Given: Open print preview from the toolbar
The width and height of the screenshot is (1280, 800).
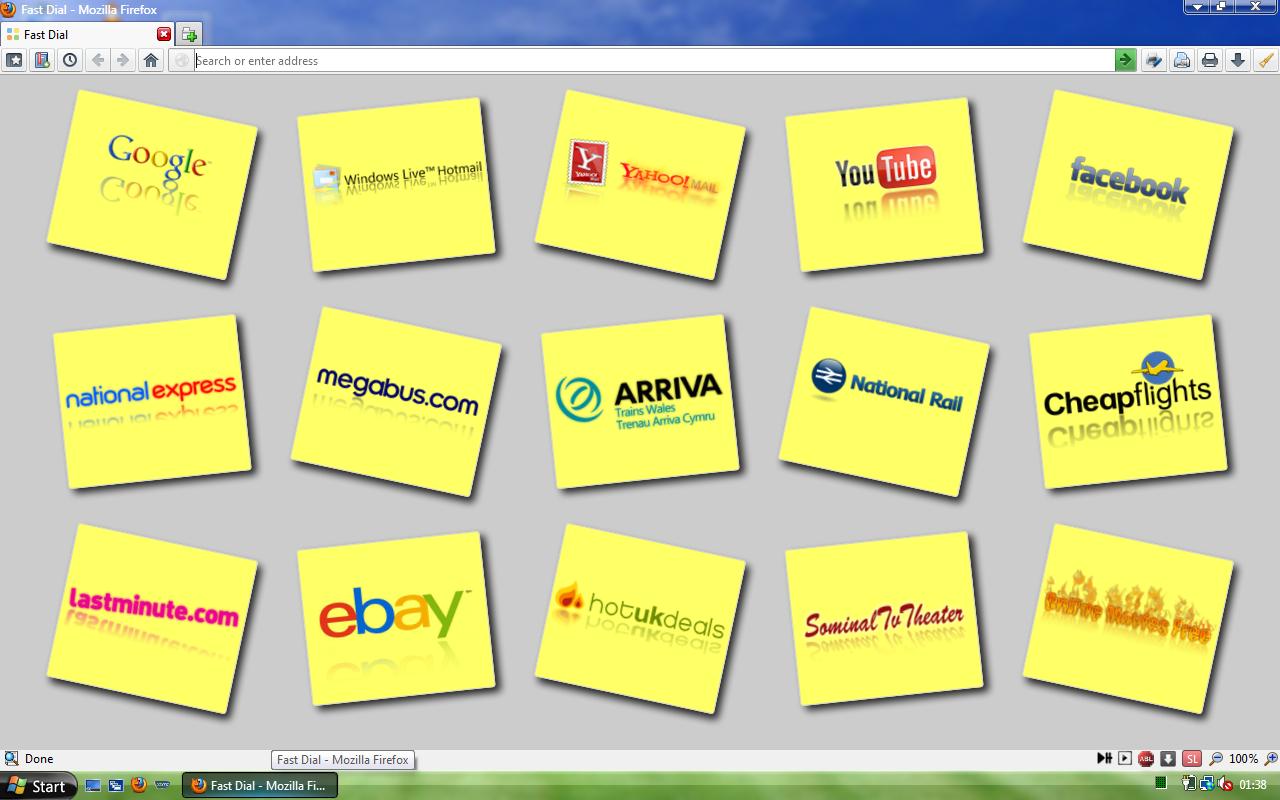Looking at the screenshot, I should tap(1182, 60).
